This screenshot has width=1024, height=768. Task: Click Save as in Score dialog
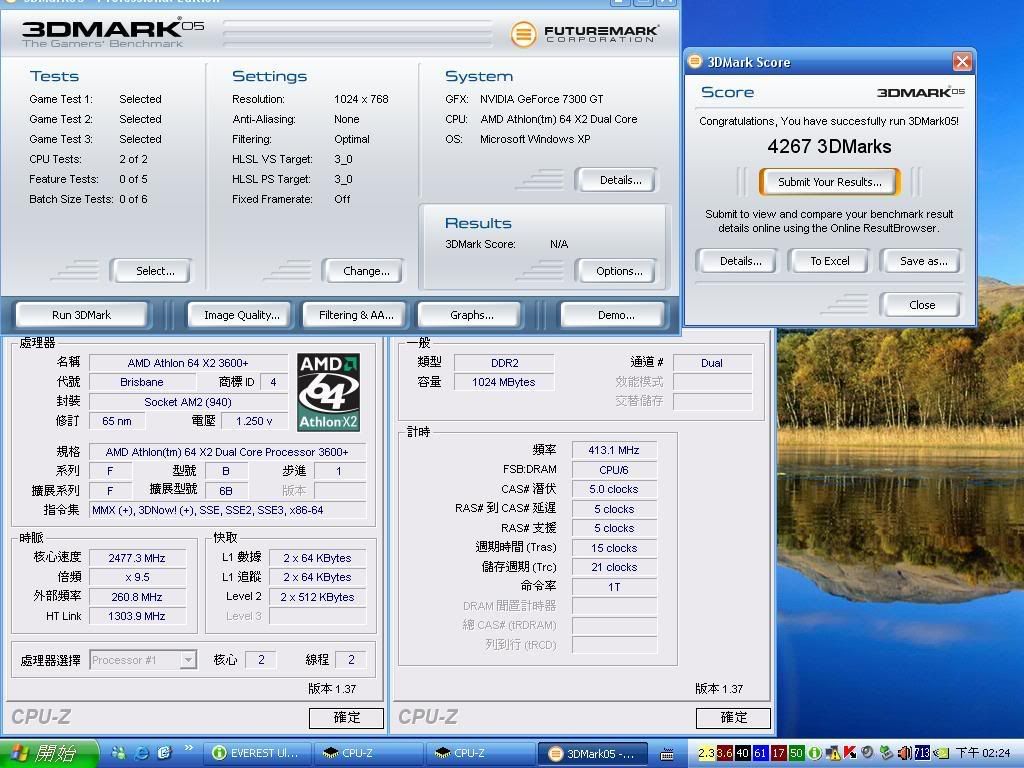pyautogui.click(x=923, y=261)
